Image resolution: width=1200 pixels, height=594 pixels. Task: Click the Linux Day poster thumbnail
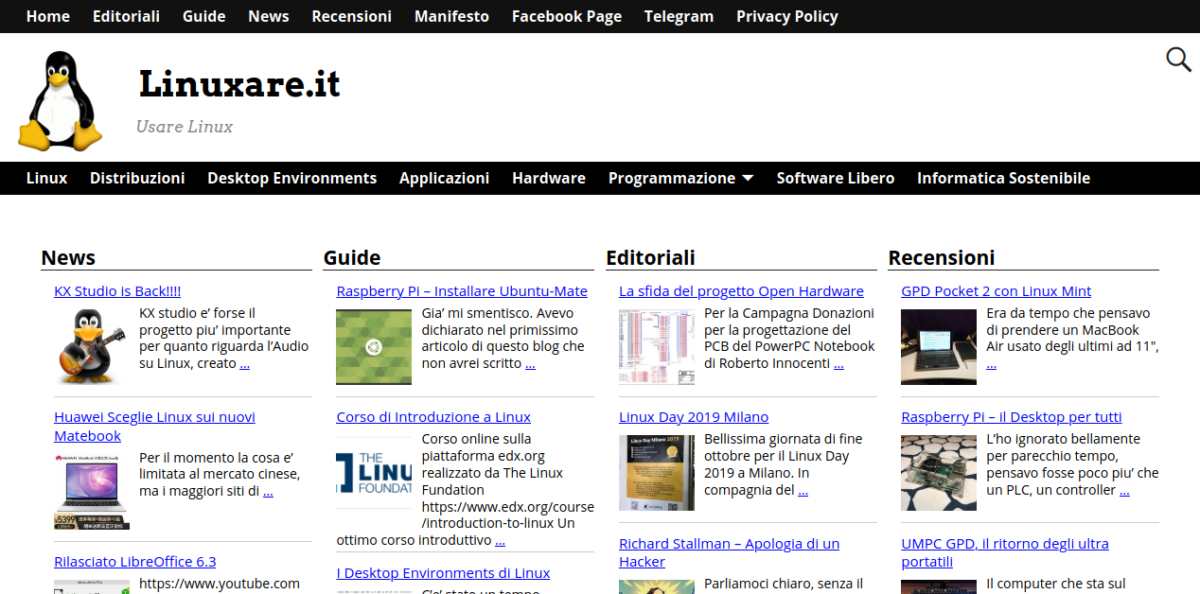click(657, 472)
